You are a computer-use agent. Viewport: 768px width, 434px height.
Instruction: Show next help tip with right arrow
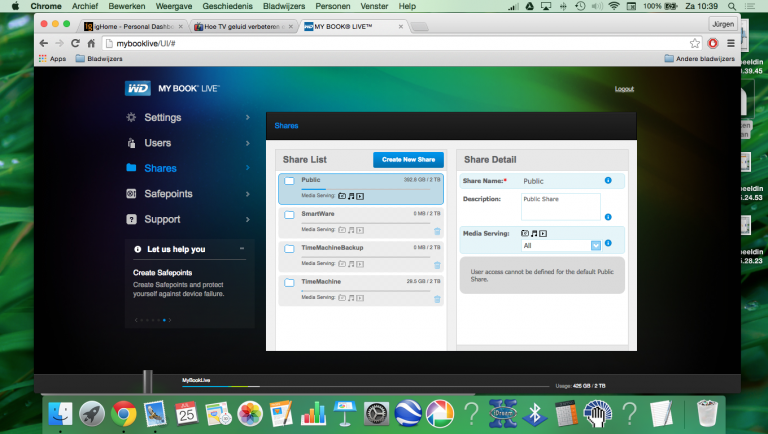click(170, 320)
